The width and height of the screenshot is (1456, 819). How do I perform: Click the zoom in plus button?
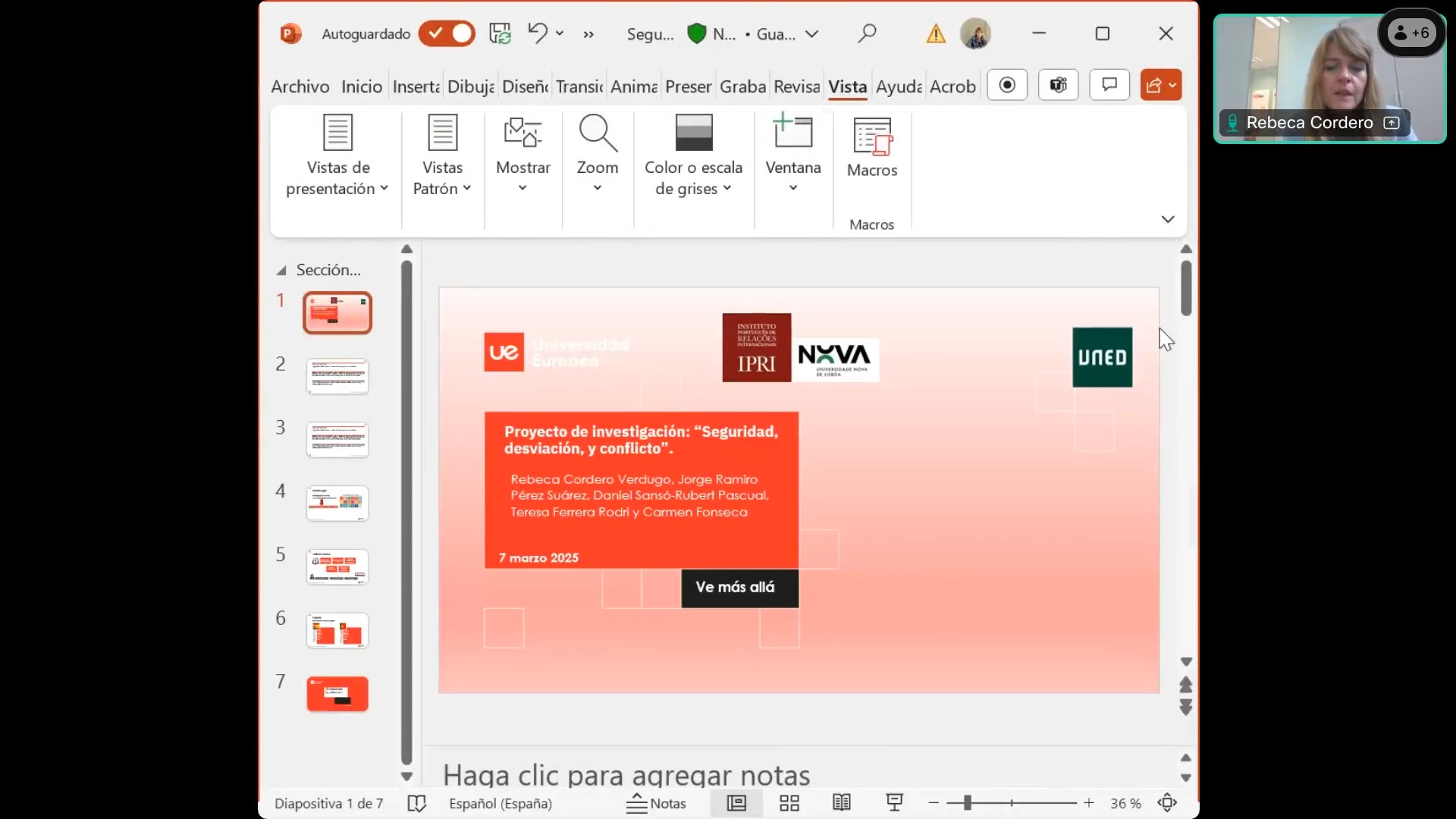(1089, 802)
